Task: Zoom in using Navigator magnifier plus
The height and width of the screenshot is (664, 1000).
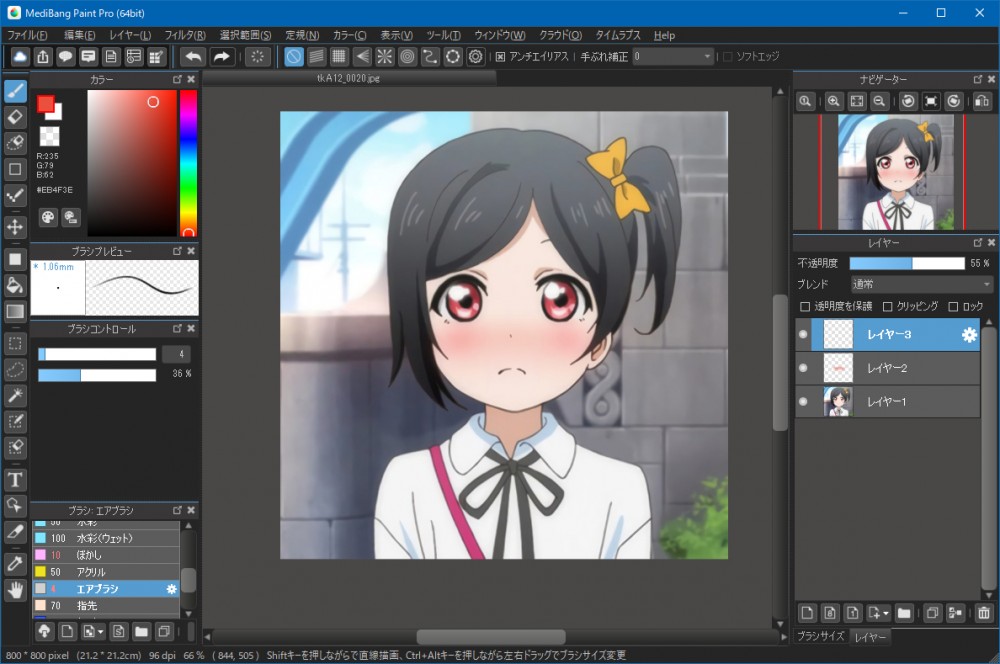Action: (834, 101)
